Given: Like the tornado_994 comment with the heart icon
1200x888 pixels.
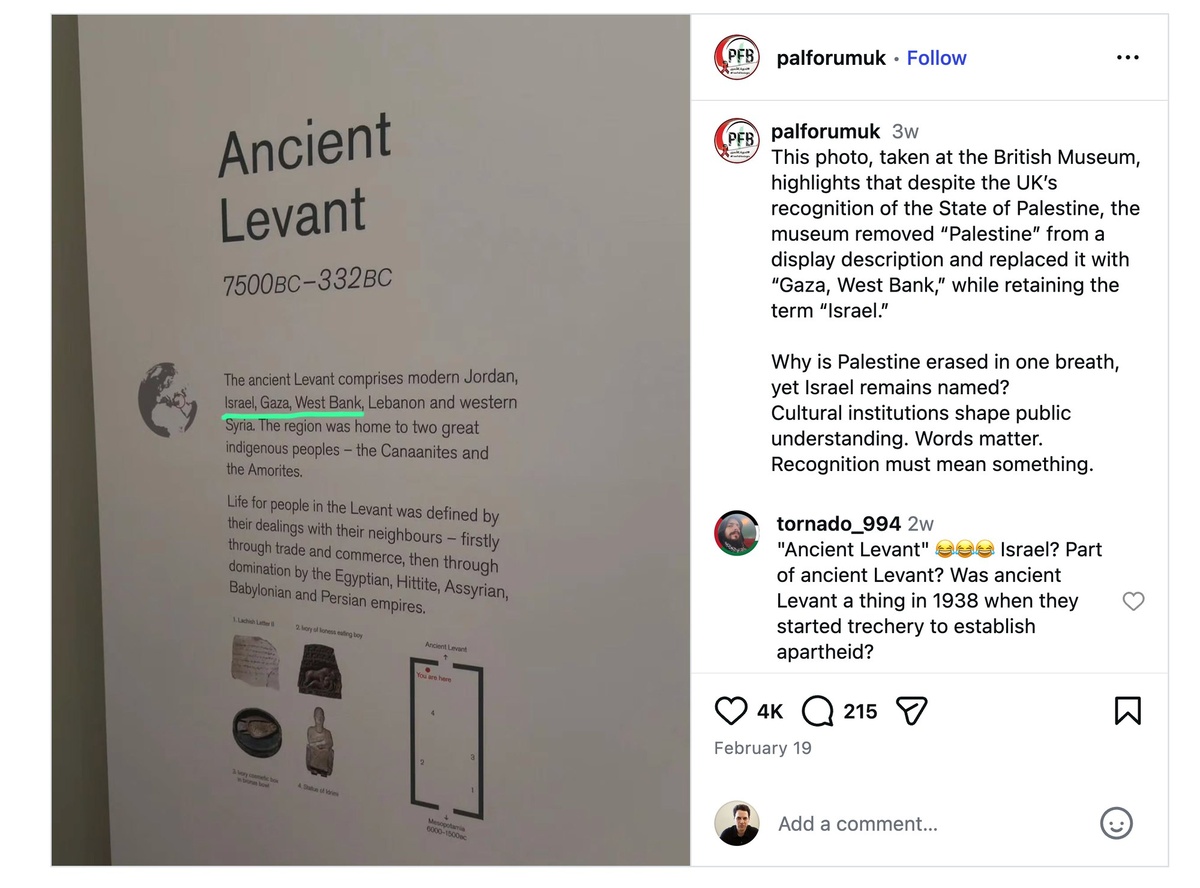Looking at the screenshot, I should pyautogui.click(x=1133, y=601).
